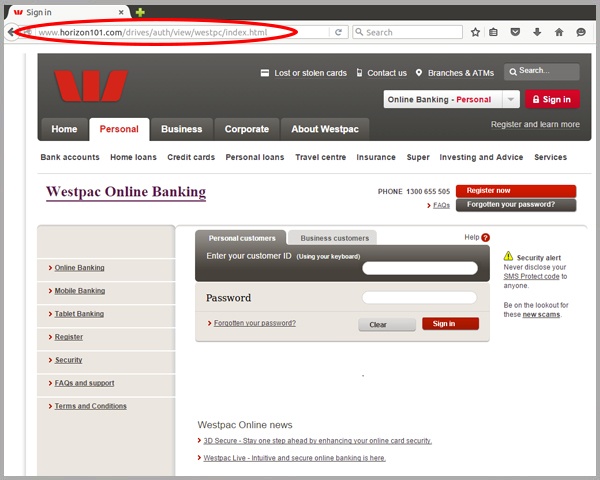Open Online Banking sidebar link

click(x=80, y=268)
